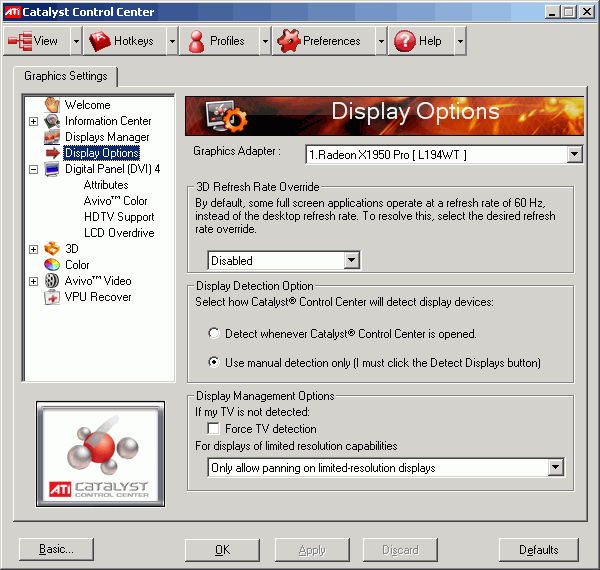The width and height of the screenshot is (600, 570).
Task: Click the Avivo Video film reel icon
Action: click(x=52, y=281)
